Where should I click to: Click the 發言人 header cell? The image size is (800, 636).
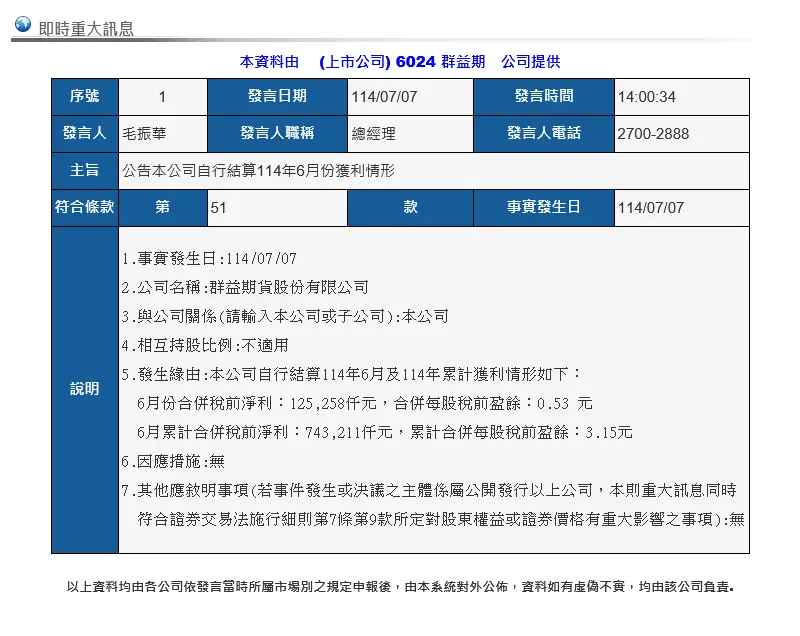[x=85, y=134]
